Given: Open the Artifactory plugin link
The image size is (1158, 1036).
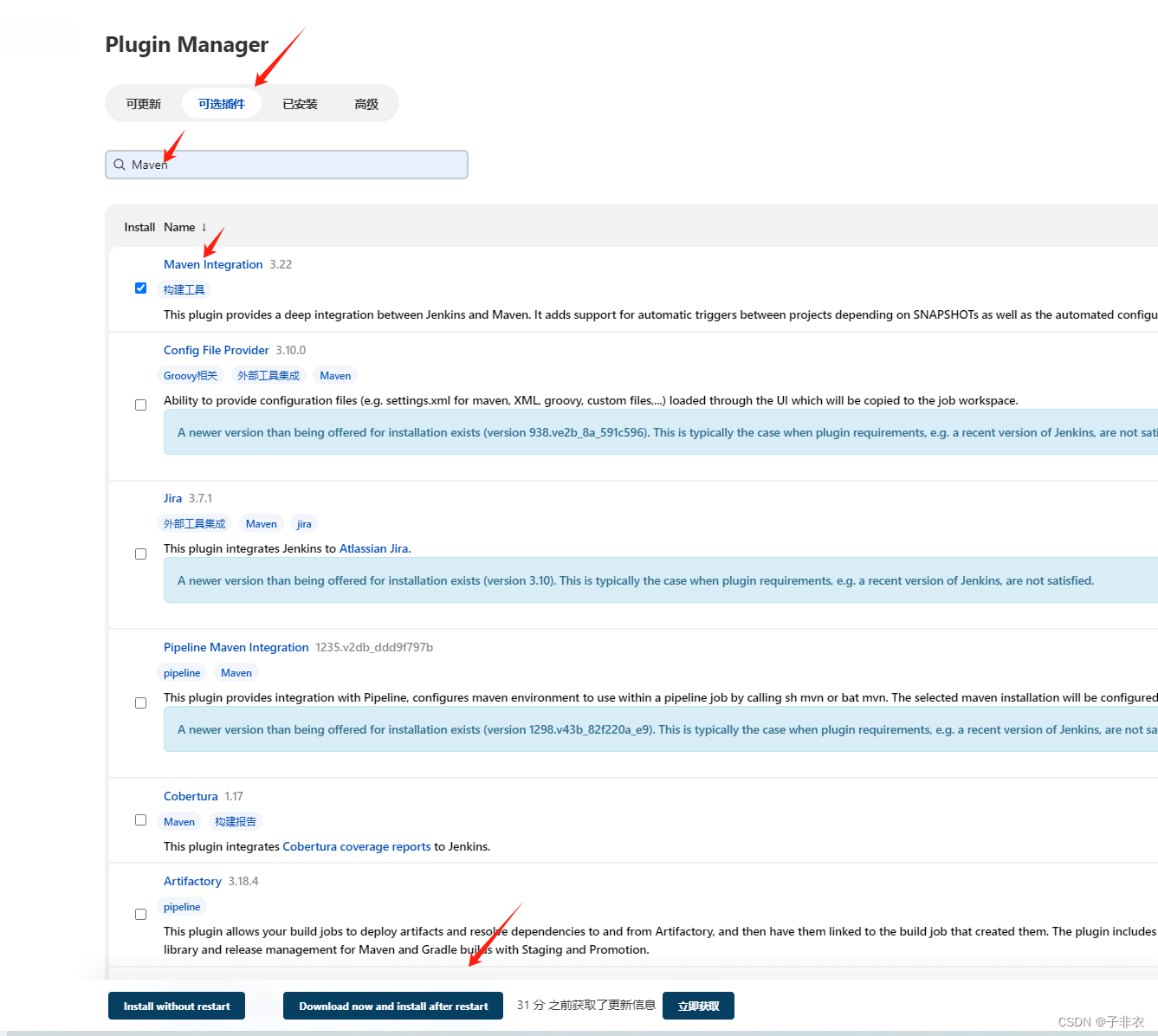Looking at the screenshot, I should [192, 881].
